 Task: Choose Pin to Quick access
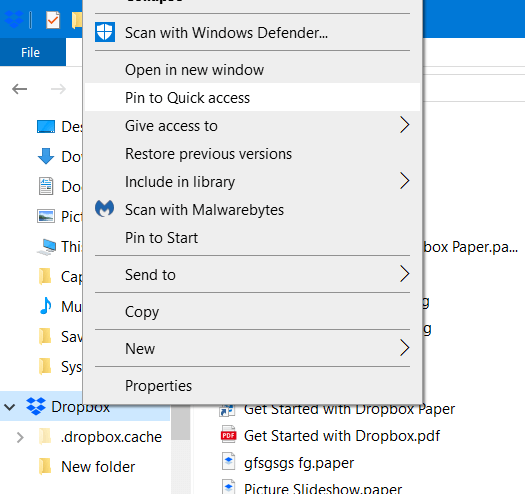click(x=252, y=97)
